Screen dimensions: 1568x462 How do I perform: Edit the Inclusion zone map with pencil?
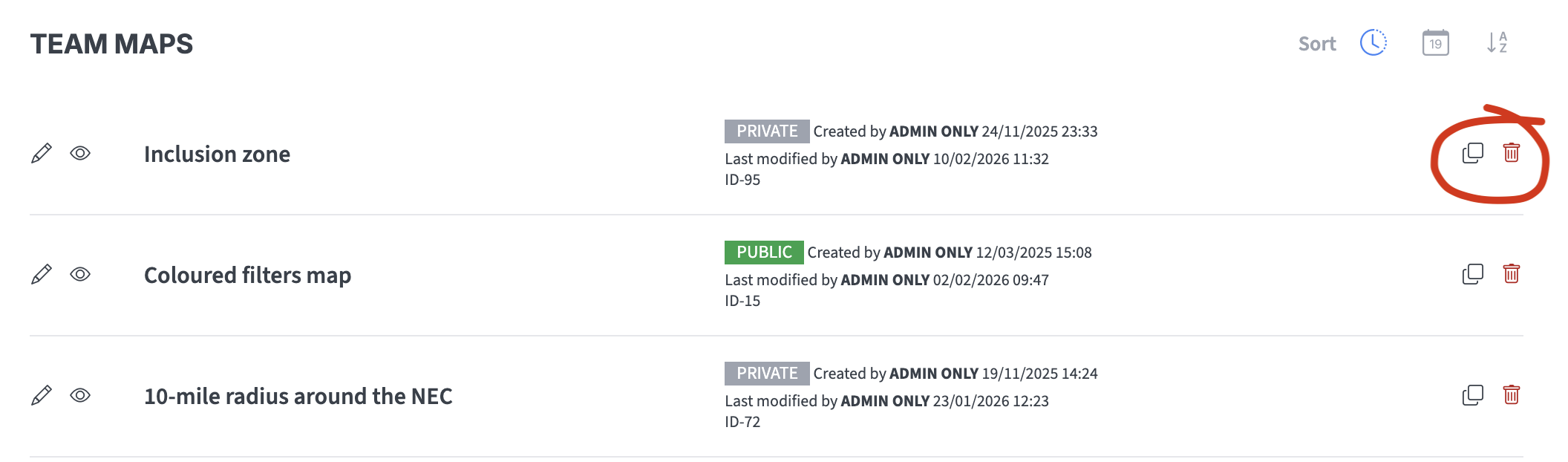click(42, 153)
